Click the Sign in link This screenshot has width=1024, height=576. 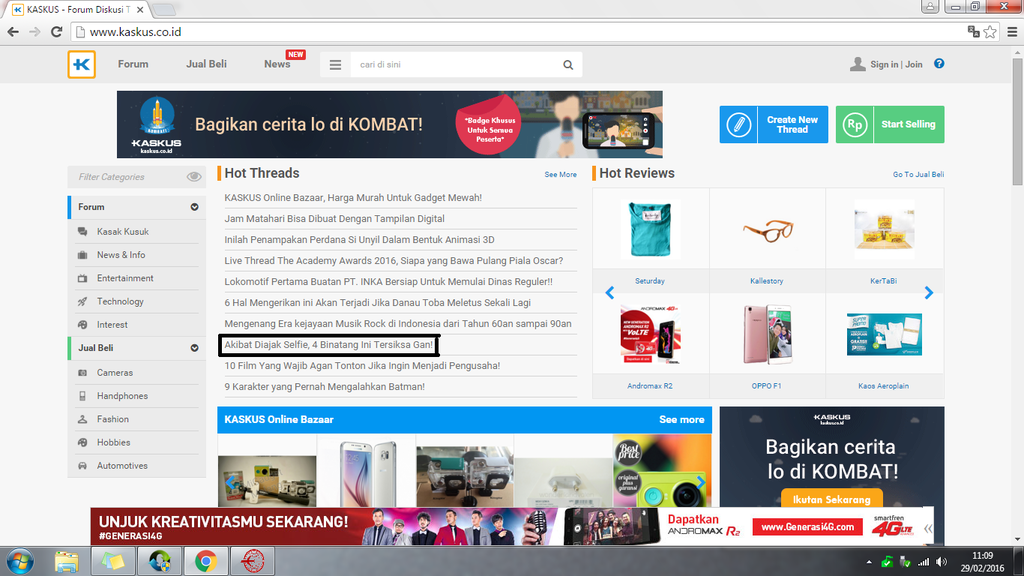(884, 64)
